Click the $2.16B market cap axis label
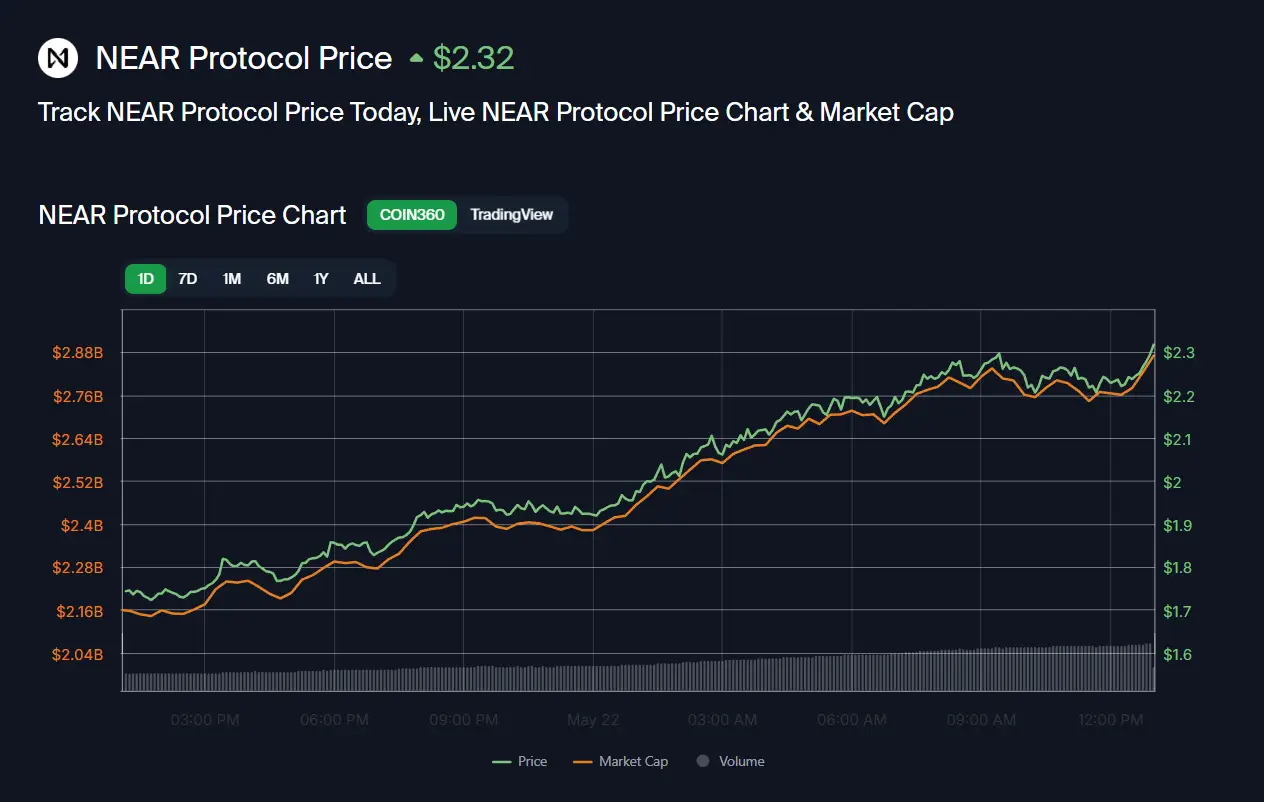The image size is (1264, 802). coord(78,611)
